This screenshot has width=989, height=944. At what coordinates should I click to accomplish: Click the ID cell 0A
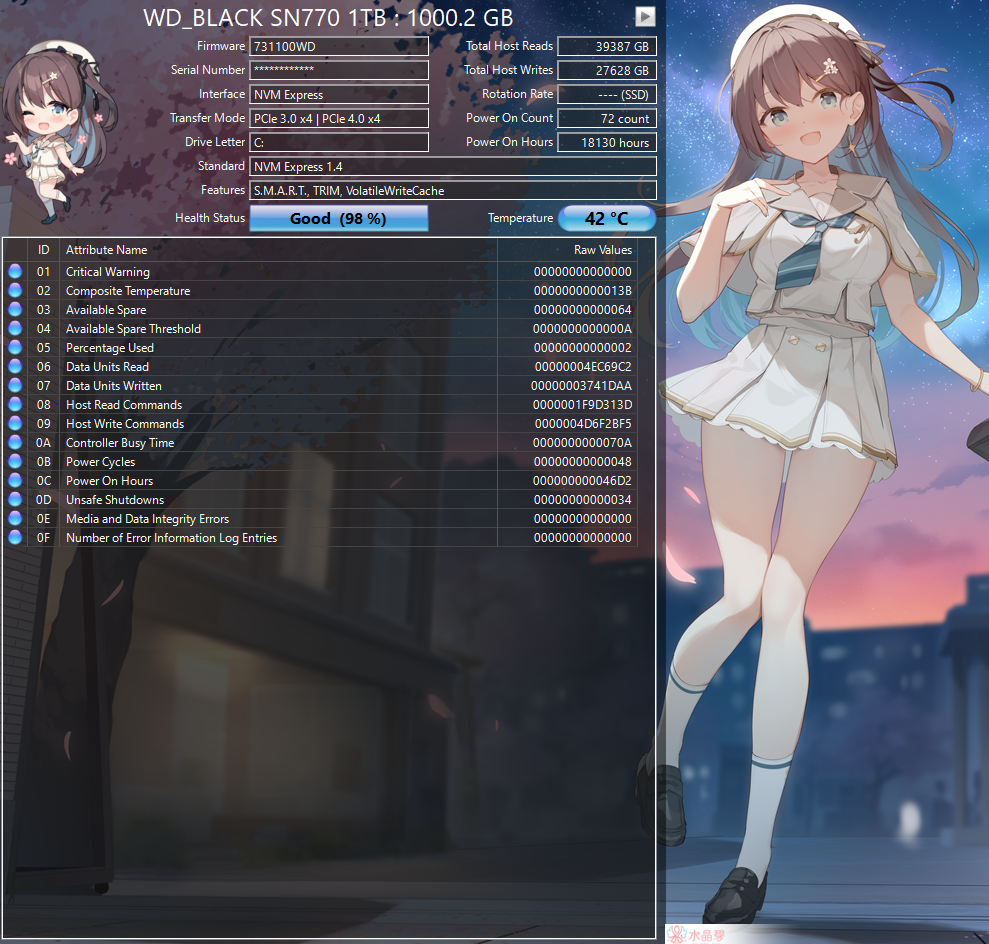(x=44, y=442)
